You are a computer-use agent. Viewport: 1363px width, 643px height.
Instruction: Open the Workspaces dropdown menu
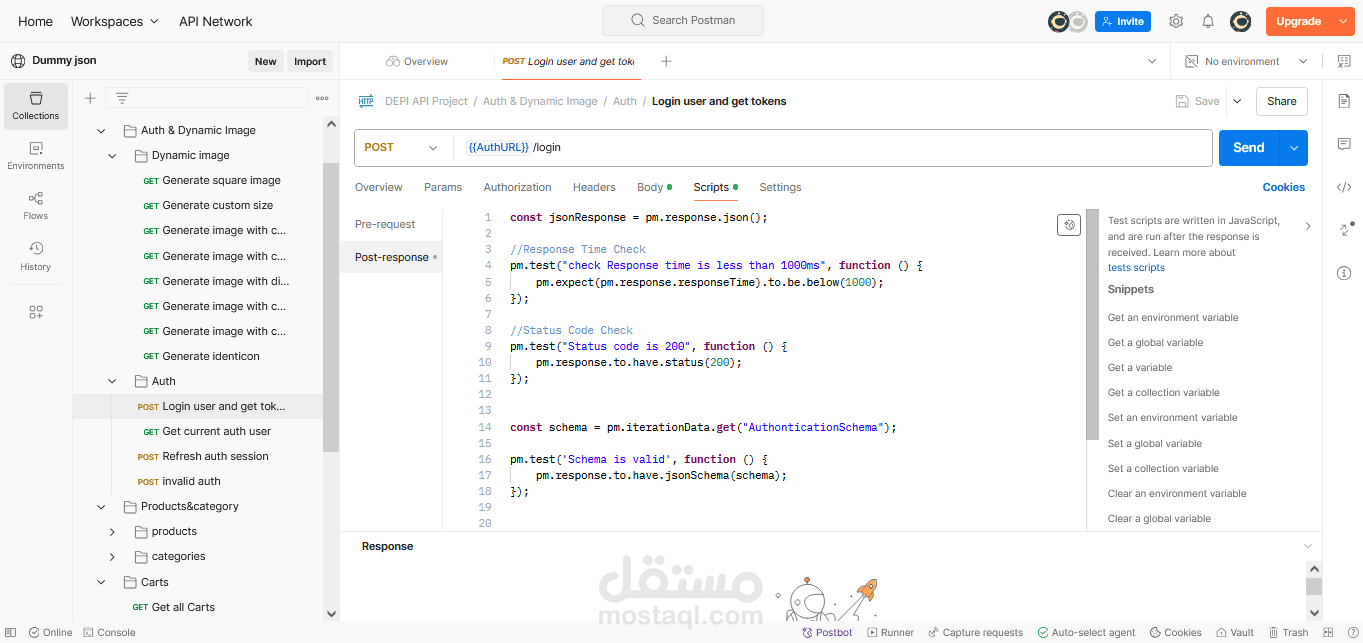[x=114, y=21]
